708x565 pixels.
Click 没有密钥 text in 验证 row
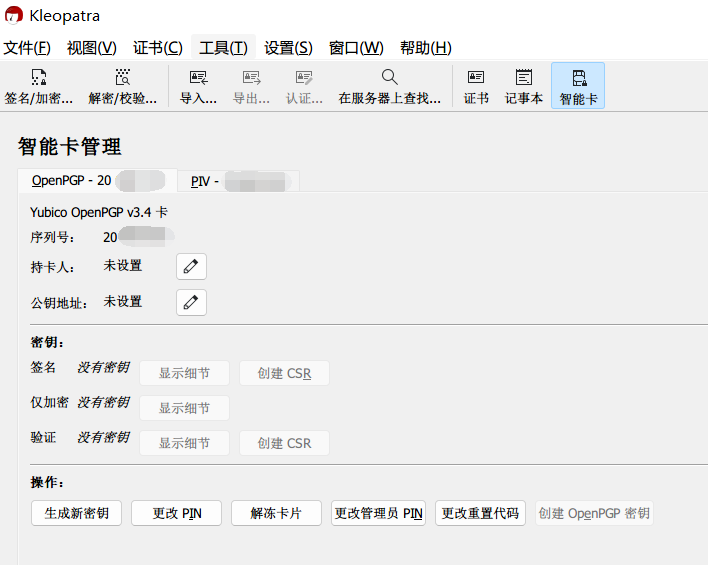click(103, 437)
